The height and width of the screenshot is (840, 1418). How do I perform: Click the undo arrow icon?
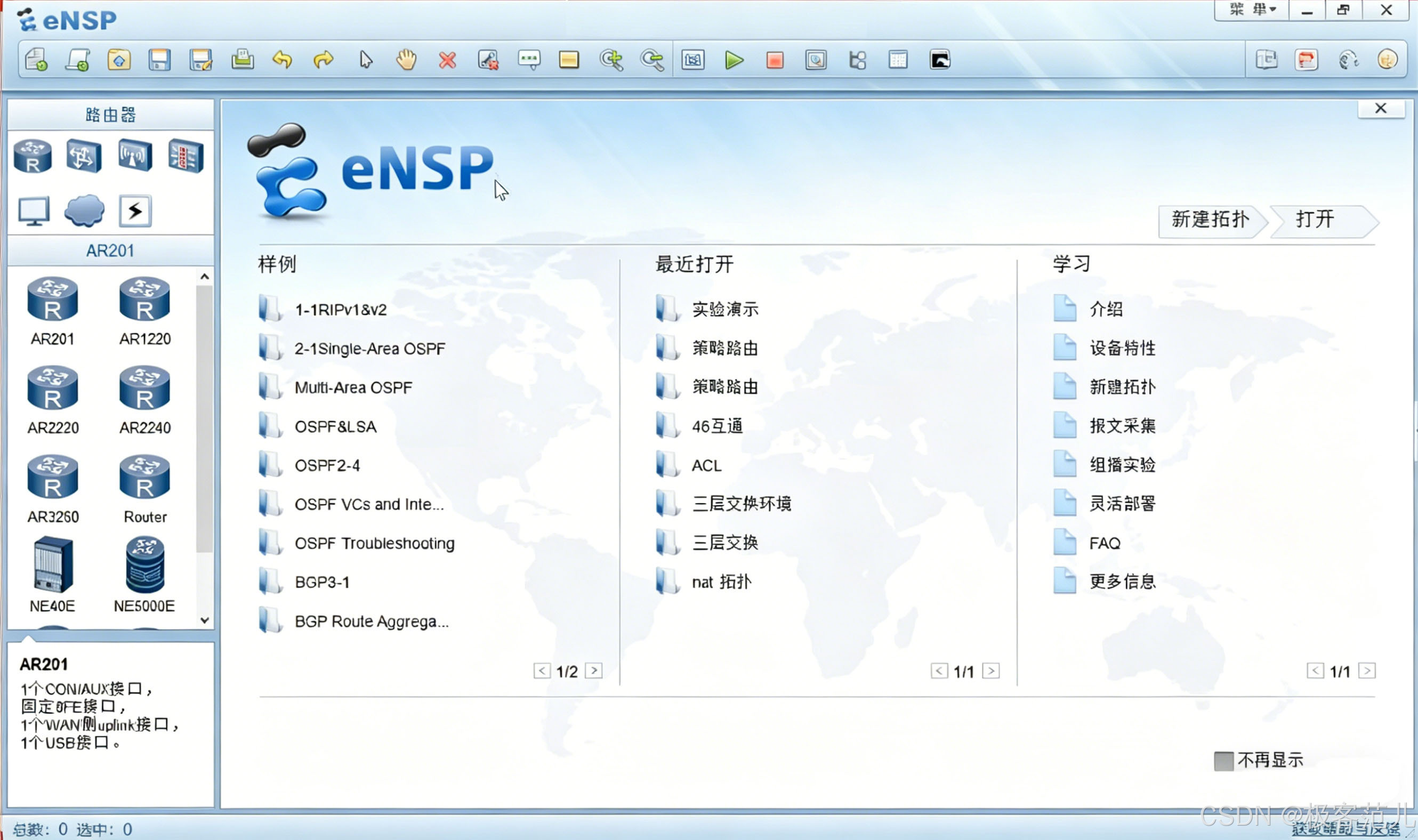point(282,60)
